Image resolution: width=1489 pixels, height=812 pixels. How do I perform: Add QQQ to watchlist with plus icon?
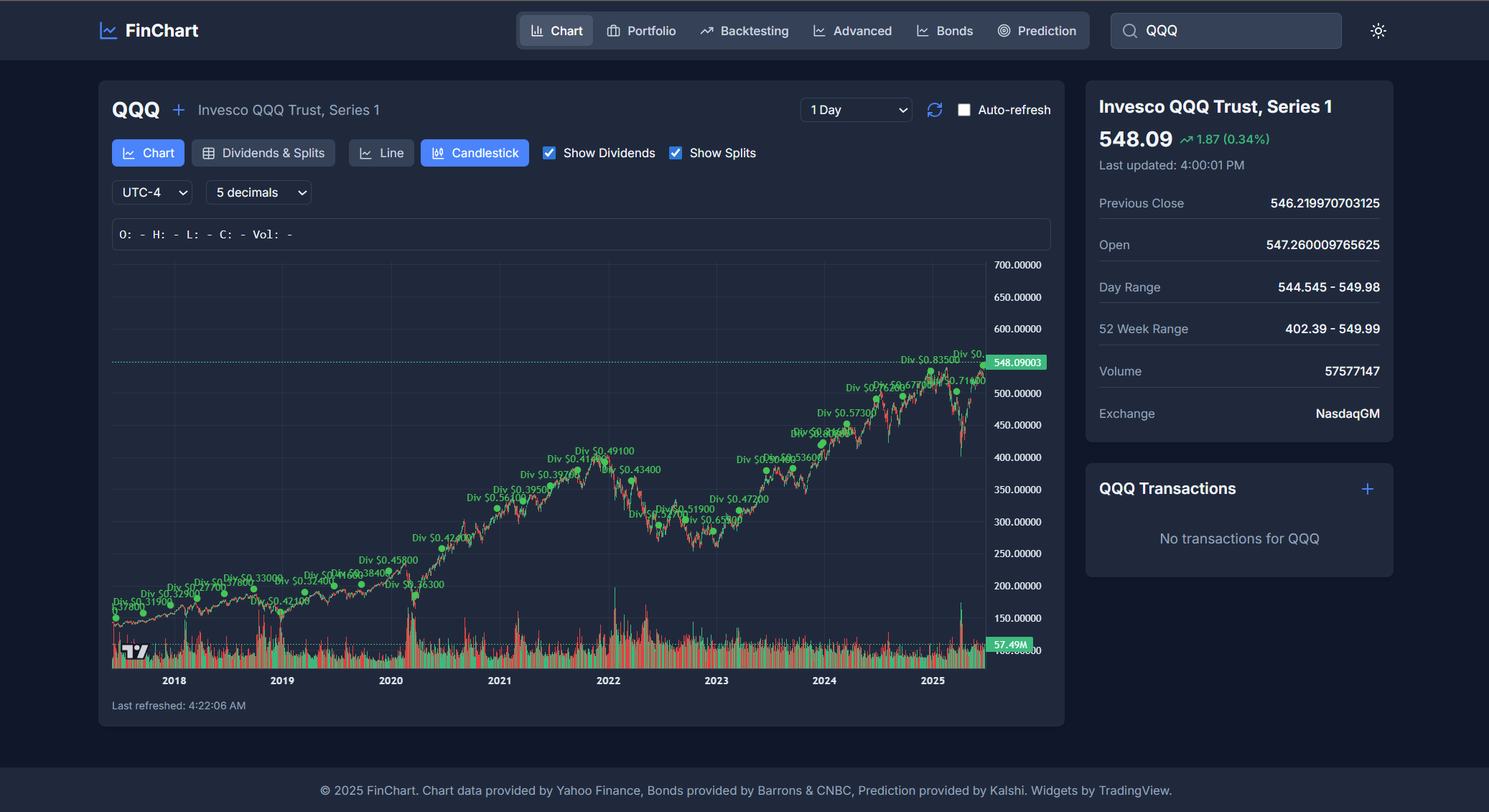(x=179, y=110)
